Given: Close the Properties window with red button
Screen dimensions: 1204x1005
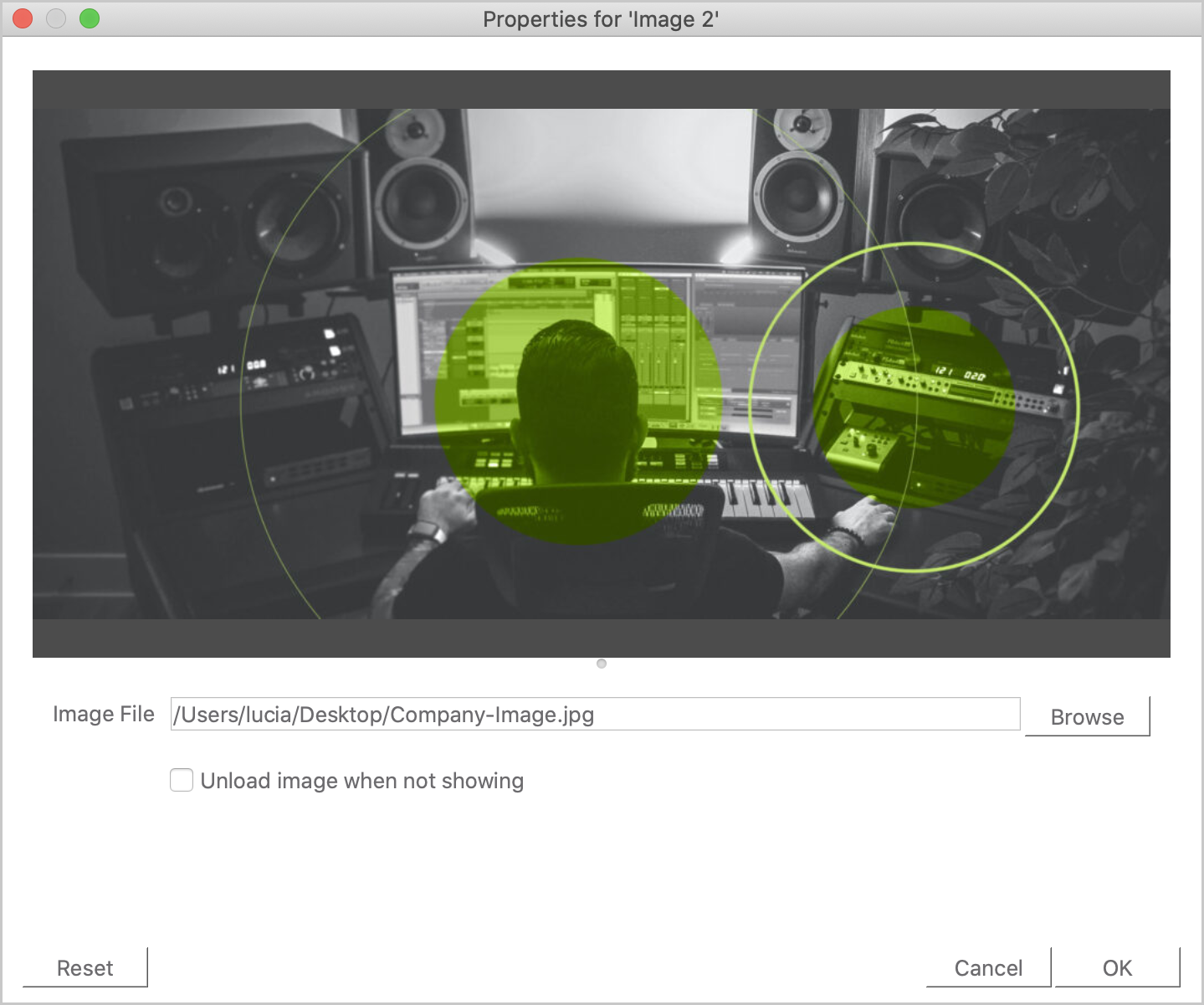Looking at the screenshot, I should (23, 18).
